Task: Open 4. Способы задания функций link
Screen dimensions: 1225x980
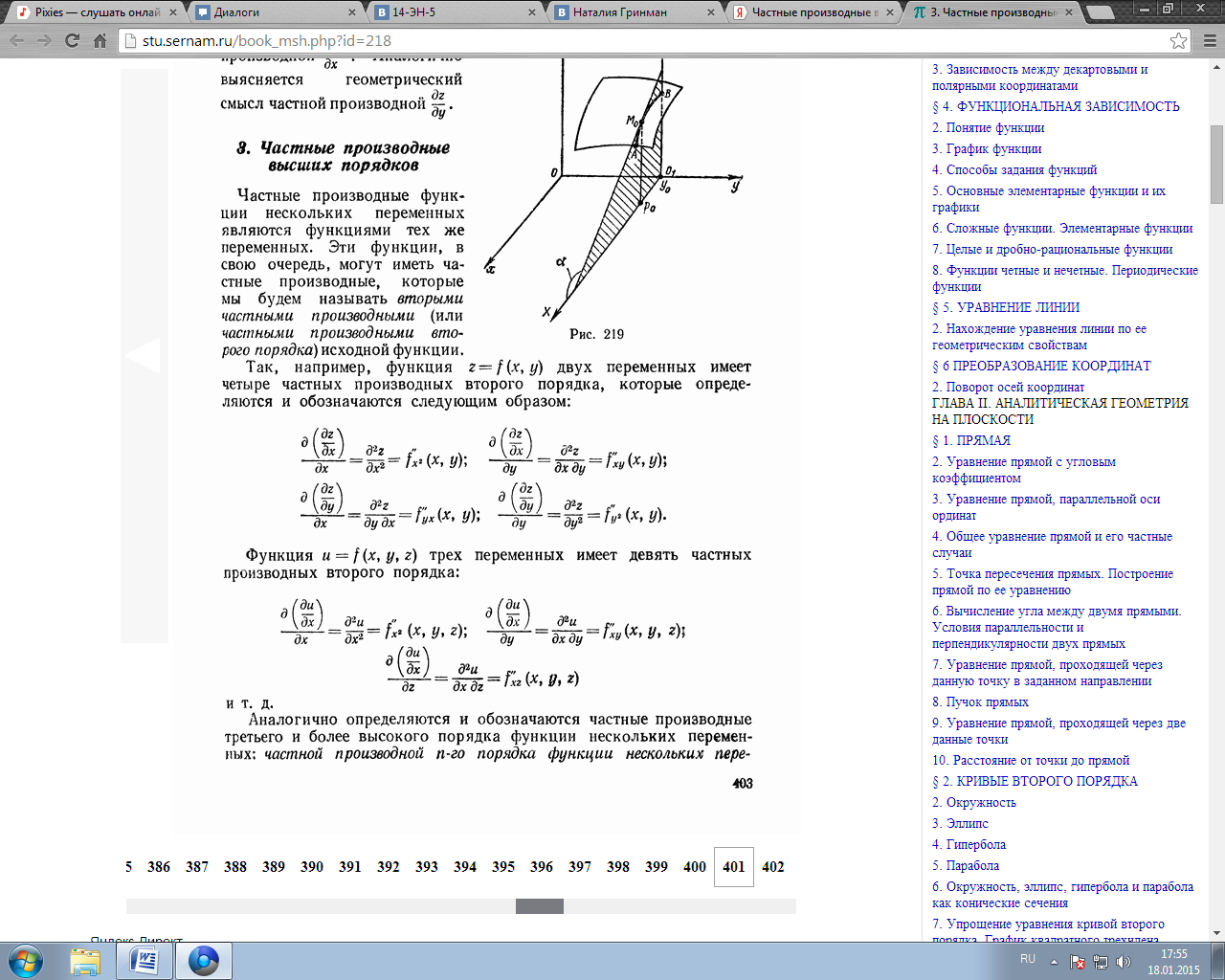Action: tap(1014, 170)
